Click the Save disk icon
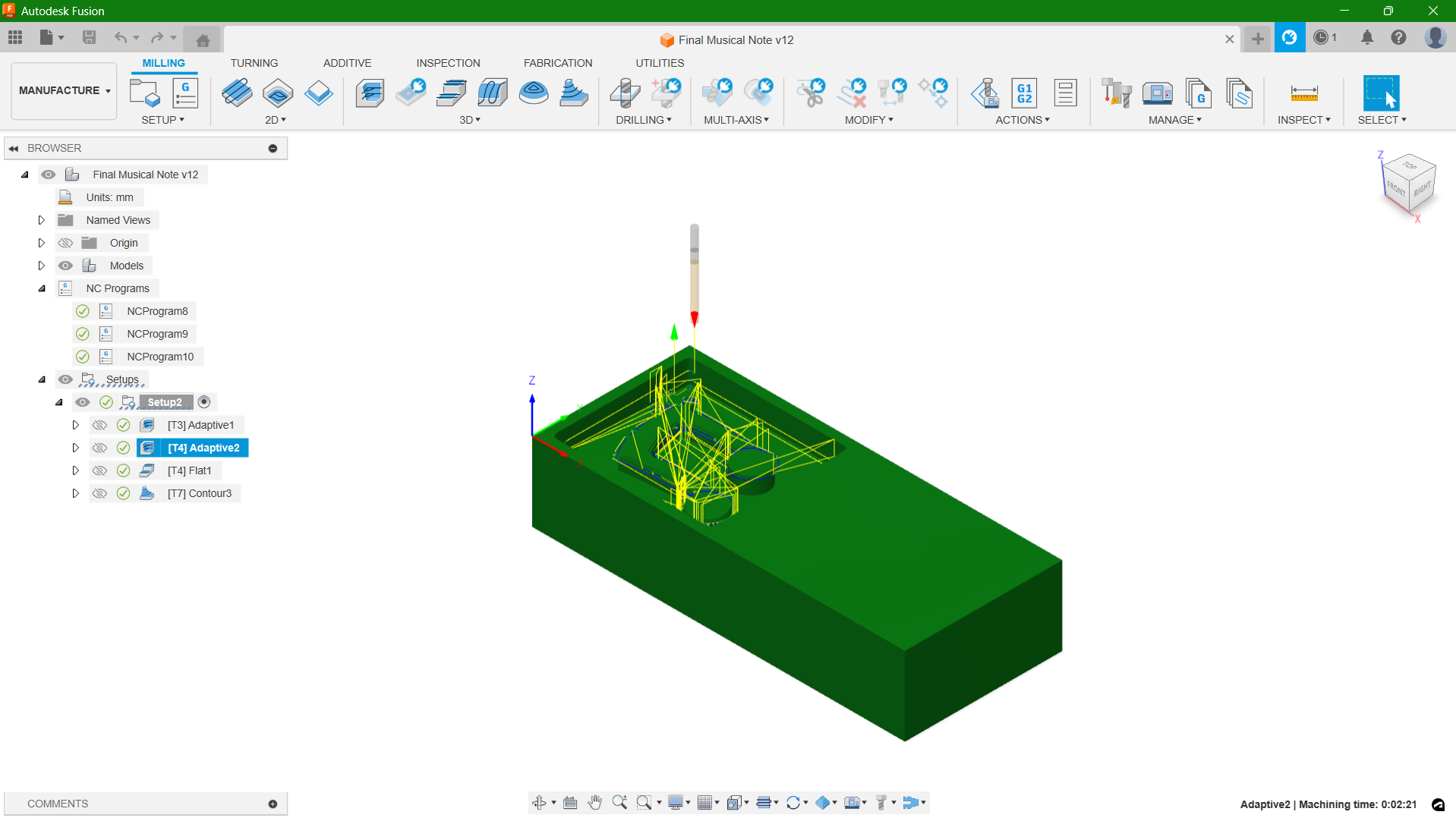 click(x=89, y=37)
